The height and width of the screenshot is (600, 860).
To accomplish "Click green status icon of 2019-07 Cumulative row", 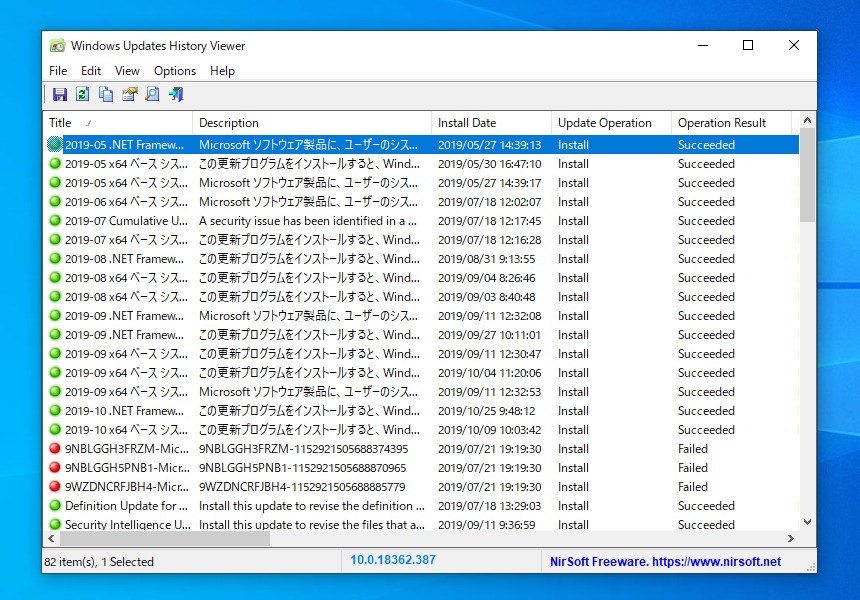I will coord(55,221).
